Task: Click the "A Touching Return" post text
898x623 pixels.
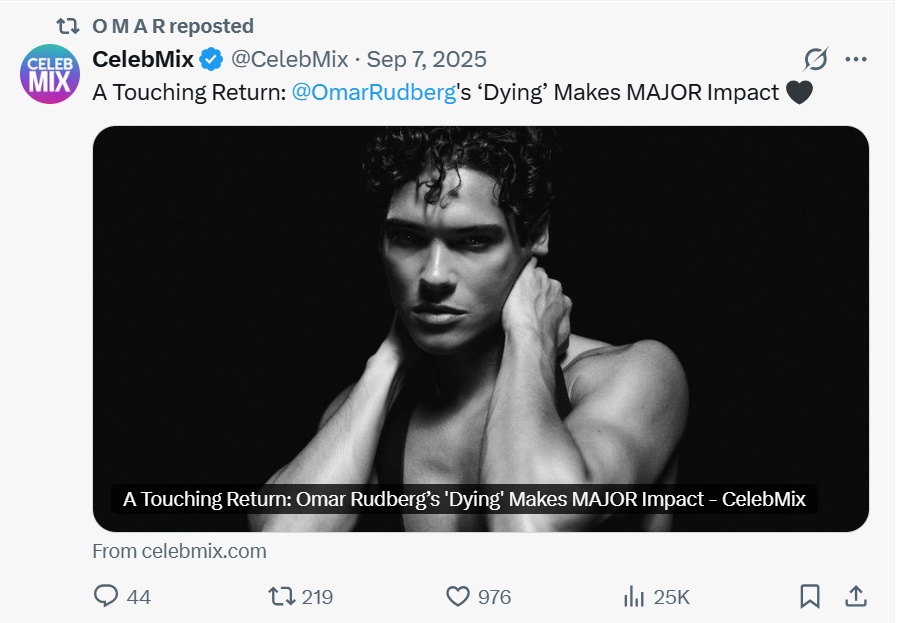Action: click(190, 92)
